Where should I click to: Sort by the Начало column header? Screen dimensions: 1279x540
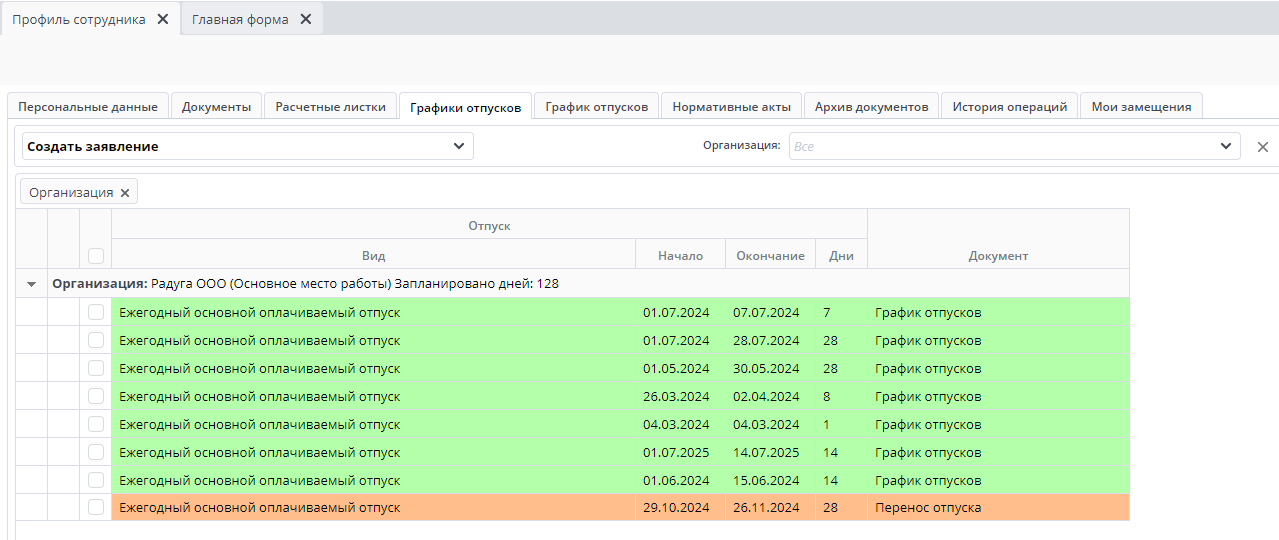(x=680, y=255)
